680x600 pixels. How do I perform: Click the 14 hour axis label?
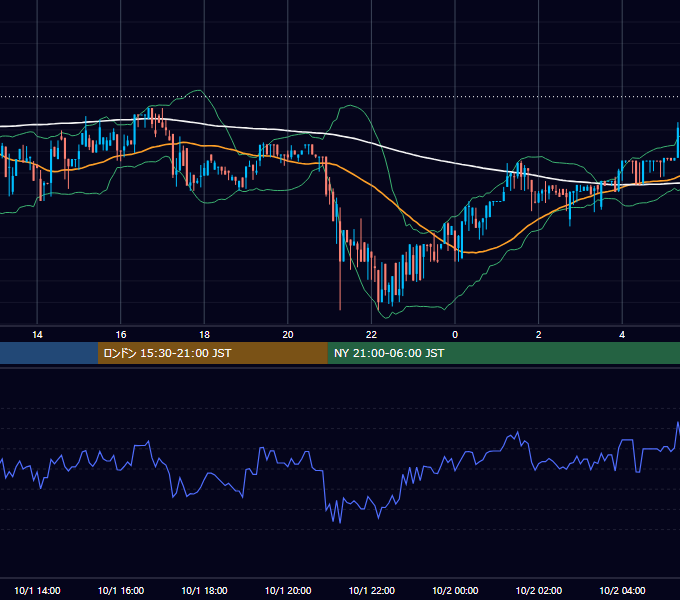tap(37, 335)
